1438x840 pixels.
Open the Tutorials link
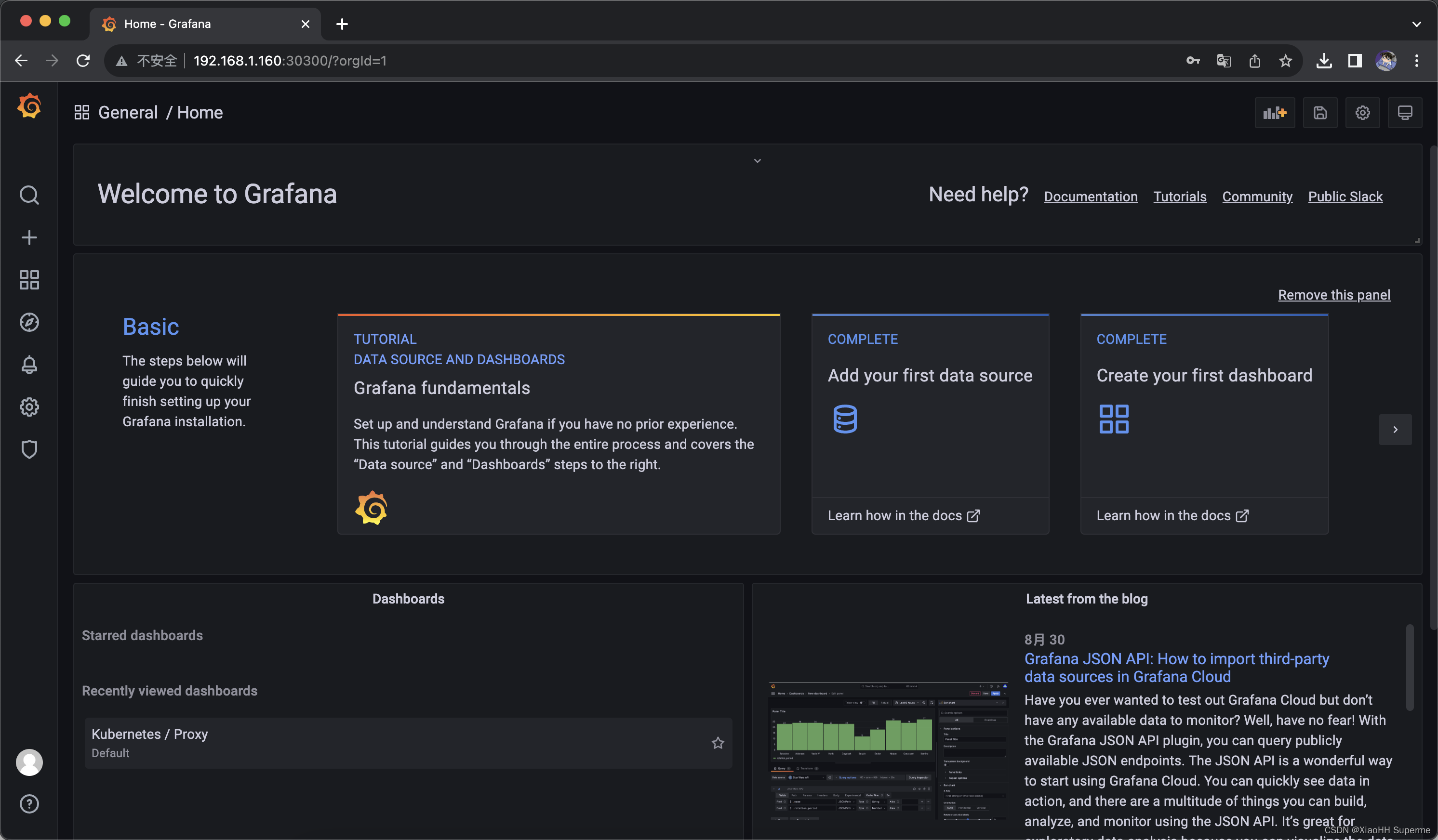point(1180,196)
